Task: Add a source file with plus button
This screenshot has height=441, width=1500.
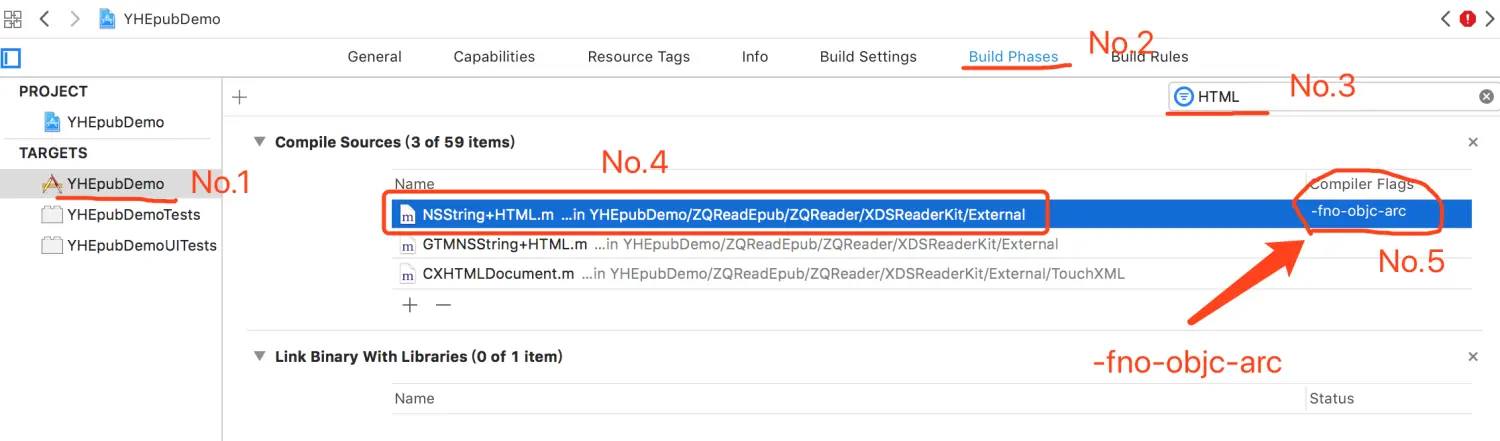Action: [x=410, y=305]
